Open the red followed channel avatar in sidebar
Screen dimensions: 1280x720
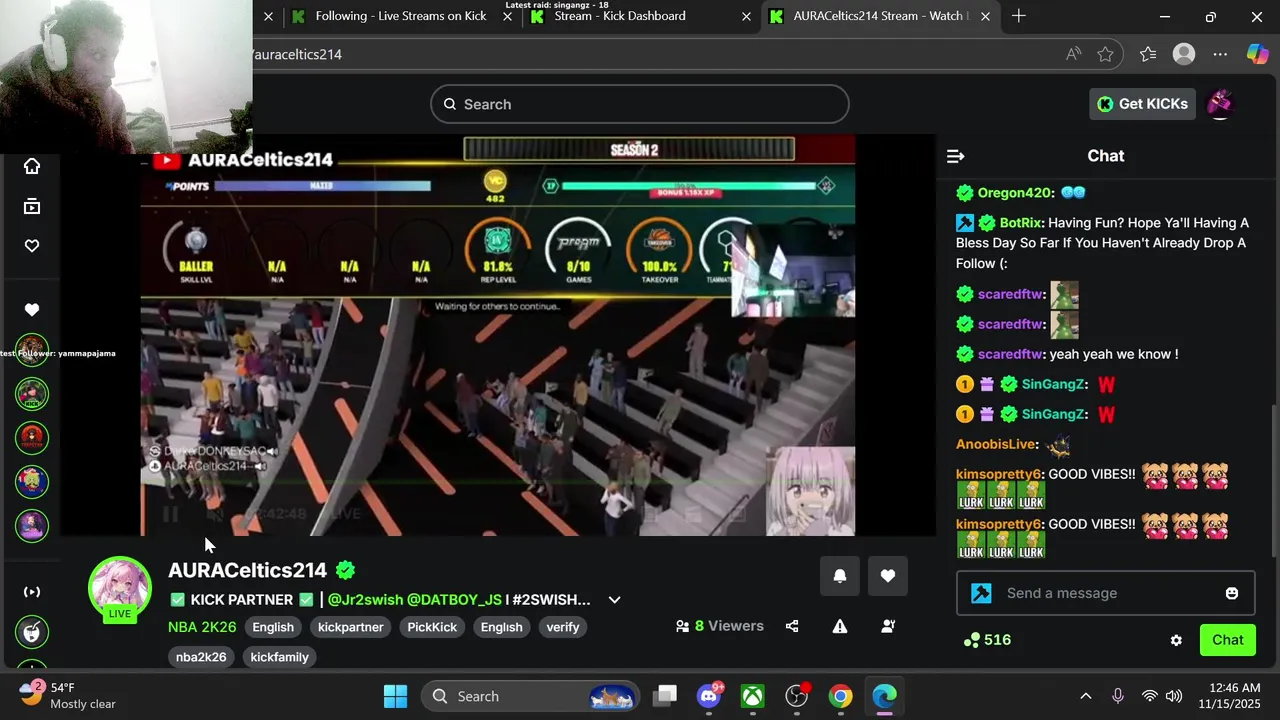[32, 438]
